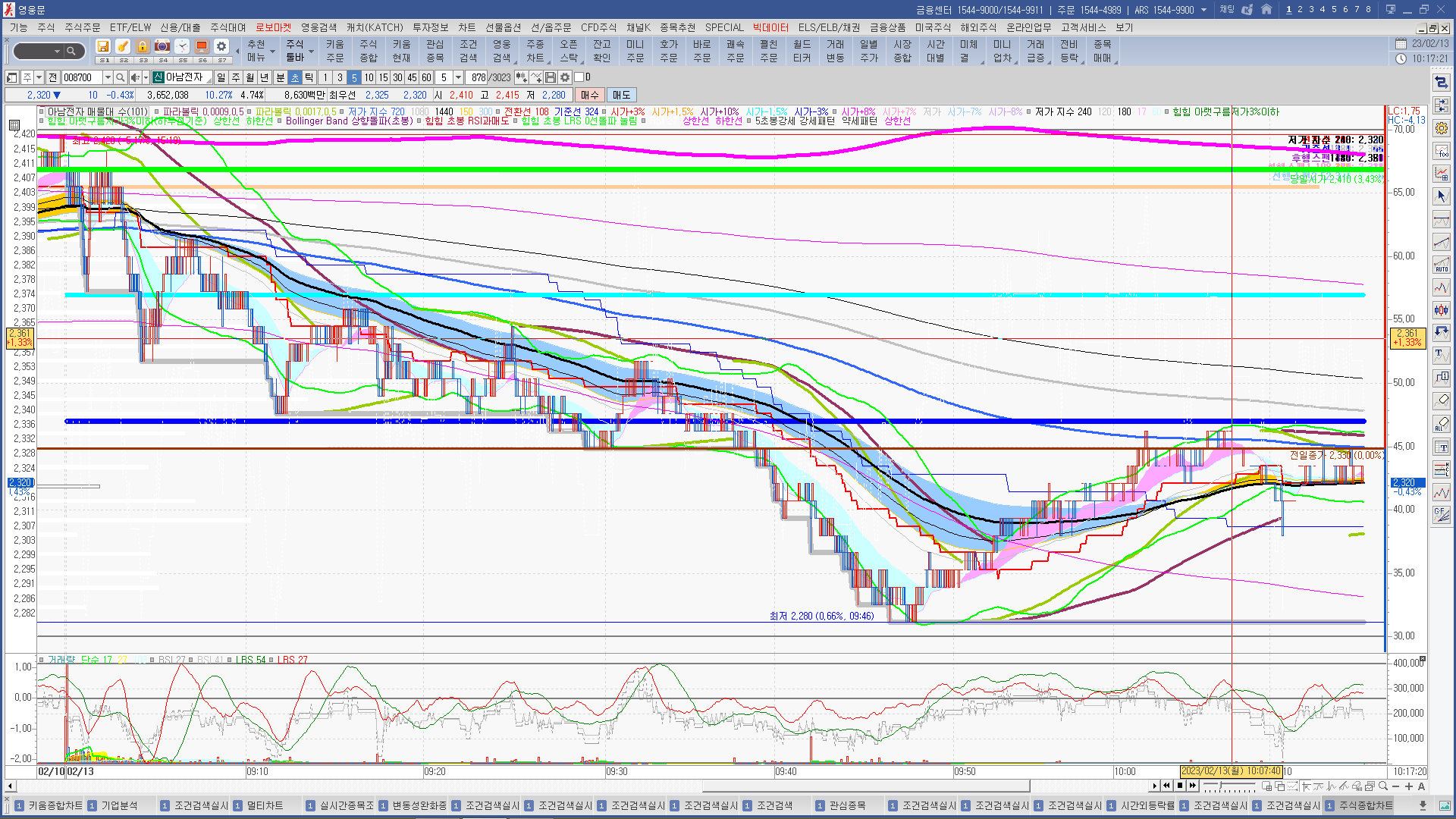Expand the 주식툴바 dropdown

coord(311,52)
